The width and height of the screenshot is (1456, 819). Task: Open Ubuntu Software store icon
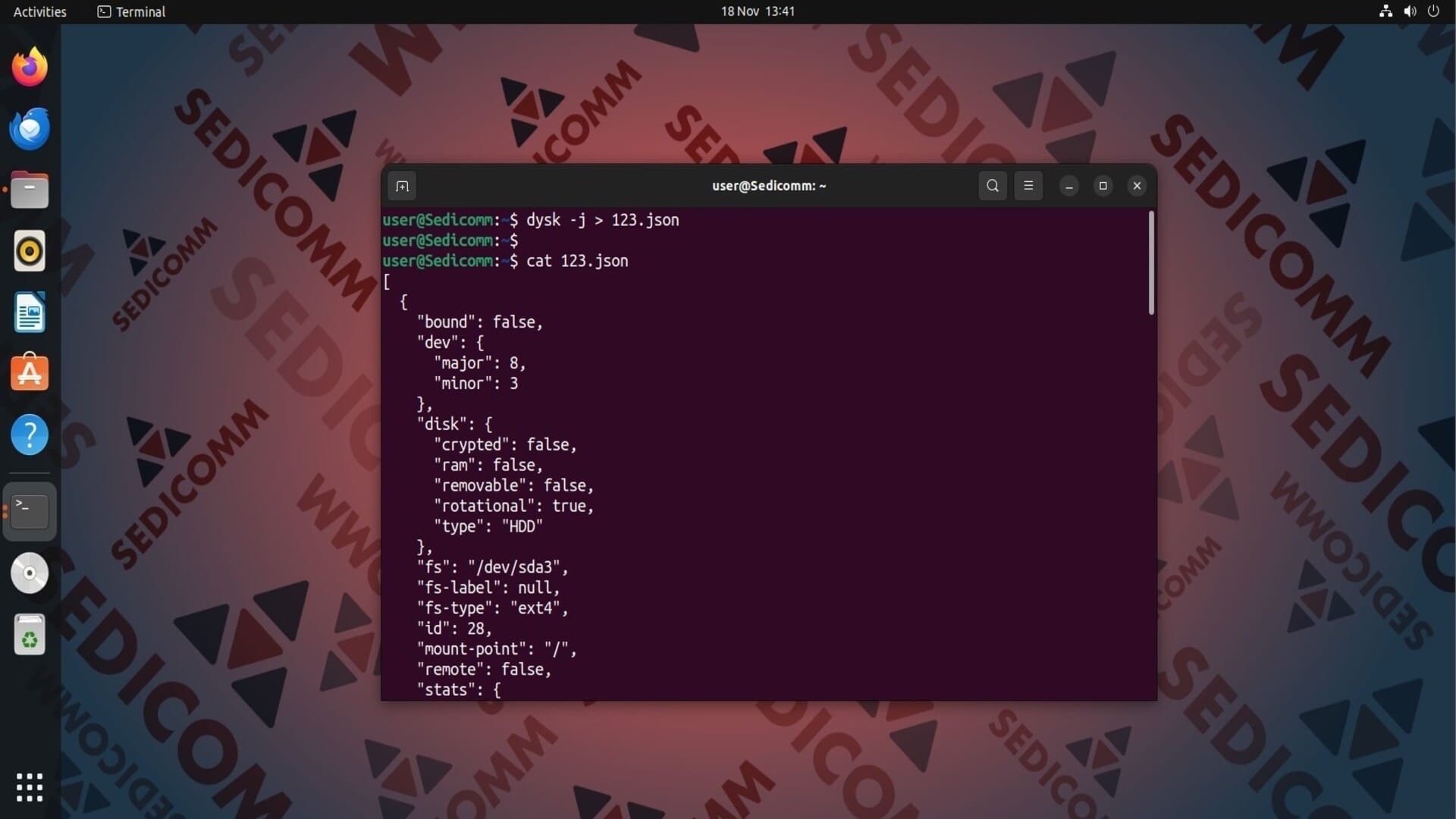pyautogui.click(x=30, y=373)
